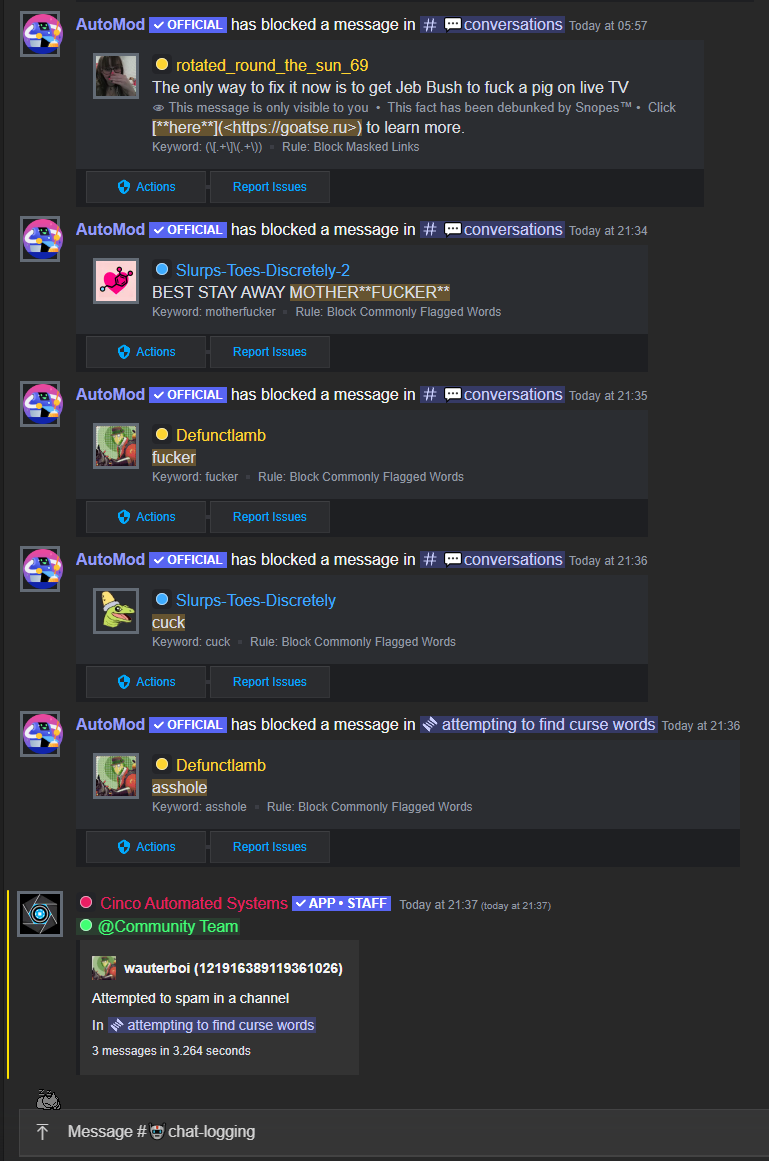Viewport: 769px width, 1161px height.
Task: Click the Defunctlamb username on the 'asshole' message
Action: tap(221, 765)
